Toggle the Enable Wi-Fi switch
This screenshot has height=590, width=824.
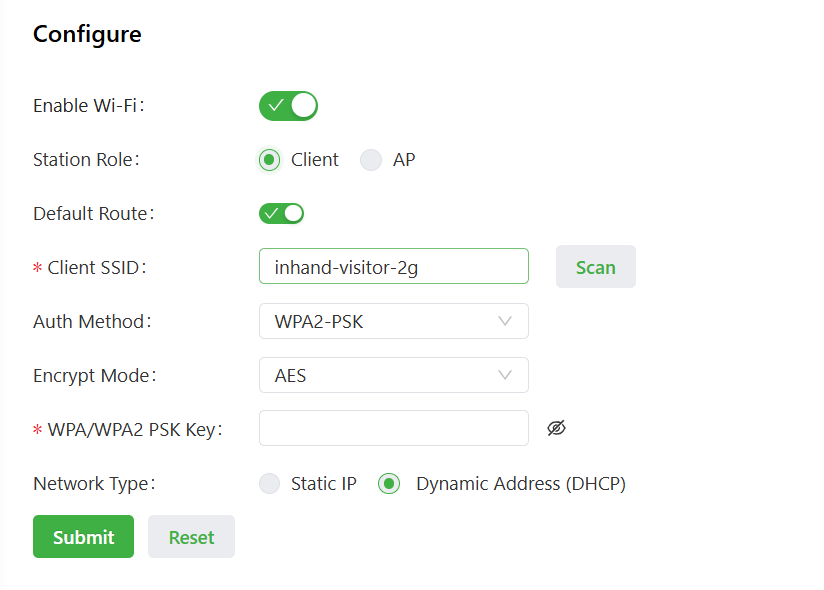pyautogui.click(x=288, y=105)
